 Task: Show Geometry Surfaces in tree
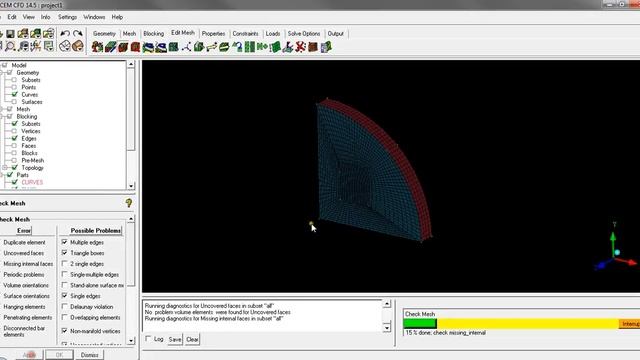point(15,102)
